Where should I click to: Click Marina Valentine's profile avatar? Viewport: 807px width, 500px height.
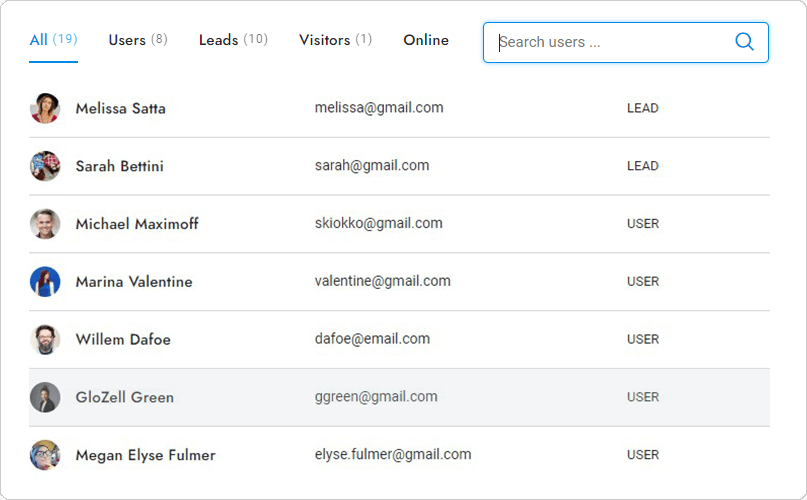[45, 282]
